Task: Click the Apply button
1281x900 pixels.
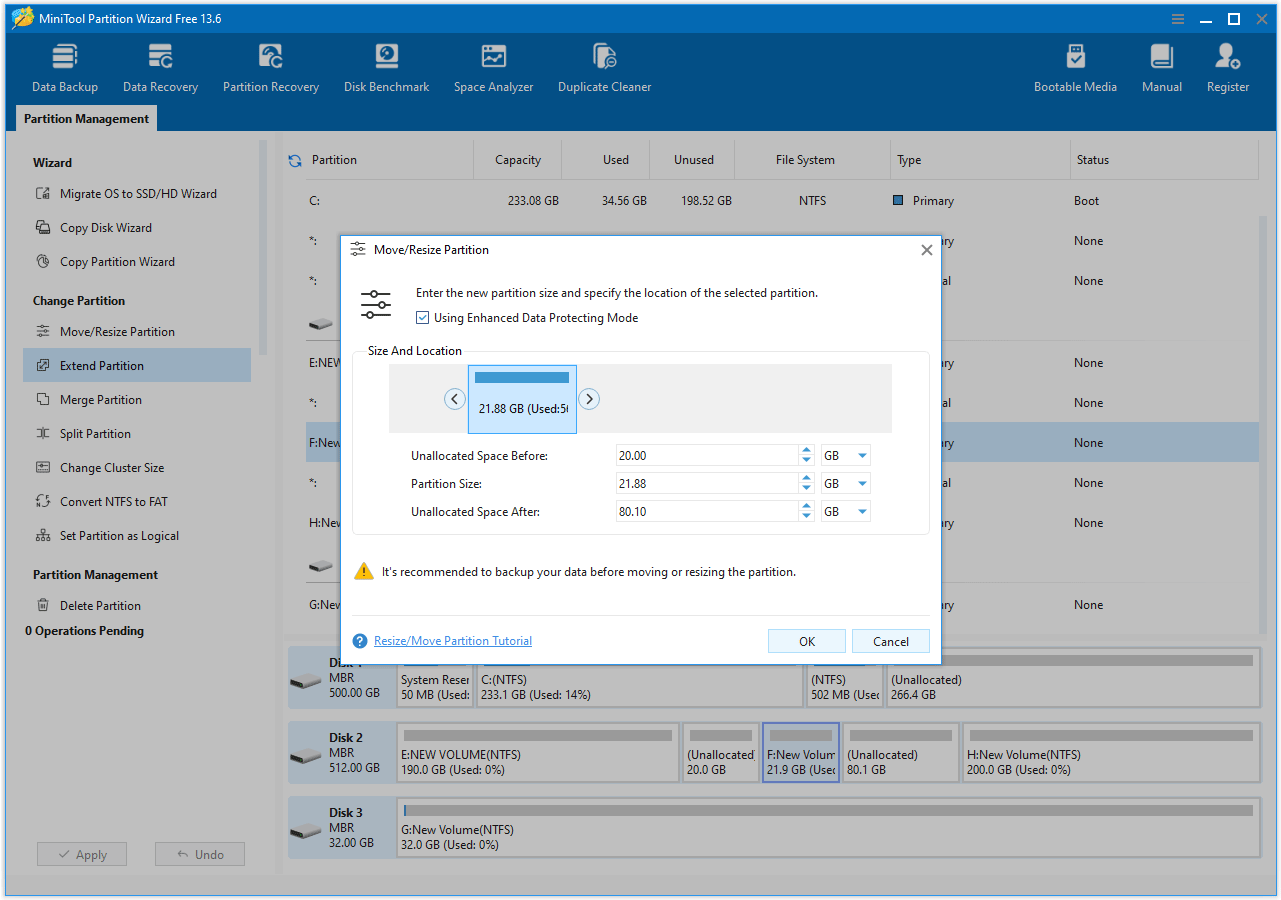Action: click(x=82, y=855)
